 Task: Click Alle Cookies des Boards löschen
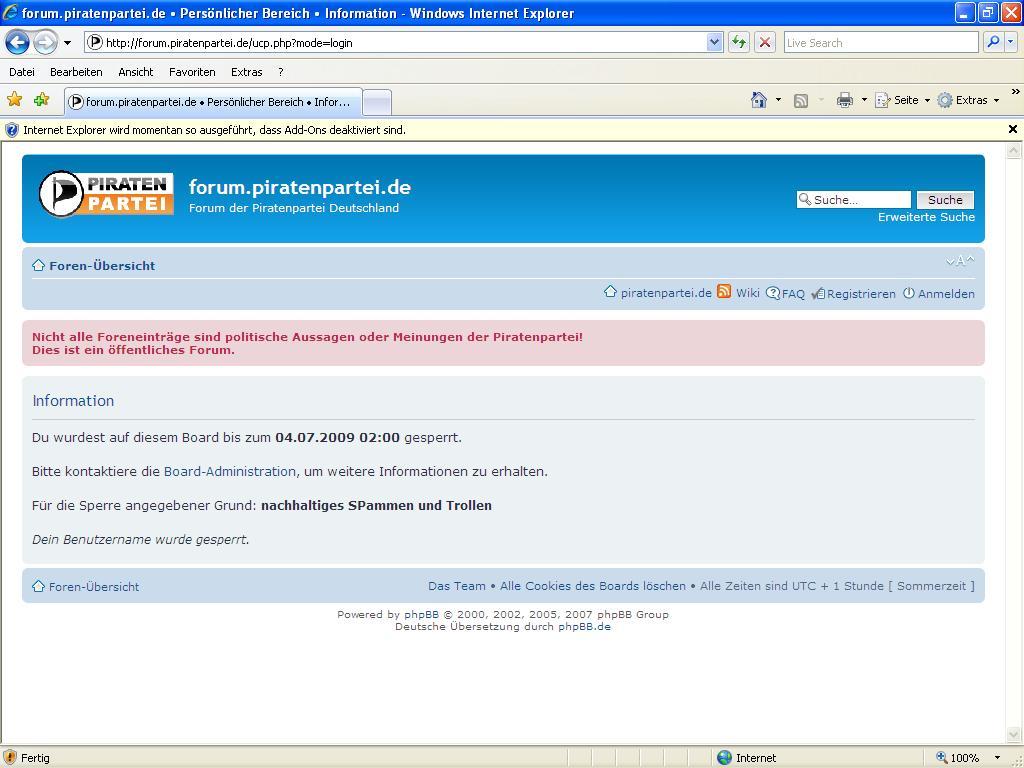[x=593, y=586]
